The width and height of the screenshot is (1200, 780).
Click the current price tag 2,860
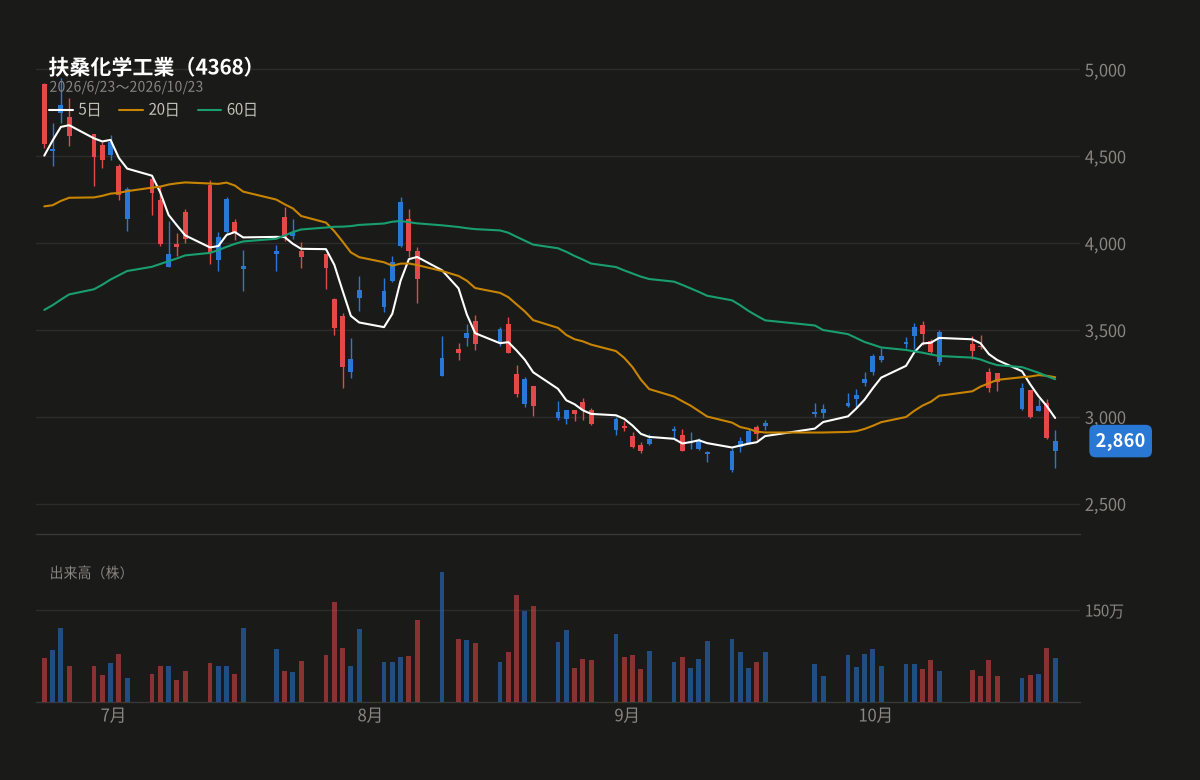[1120, 441]
